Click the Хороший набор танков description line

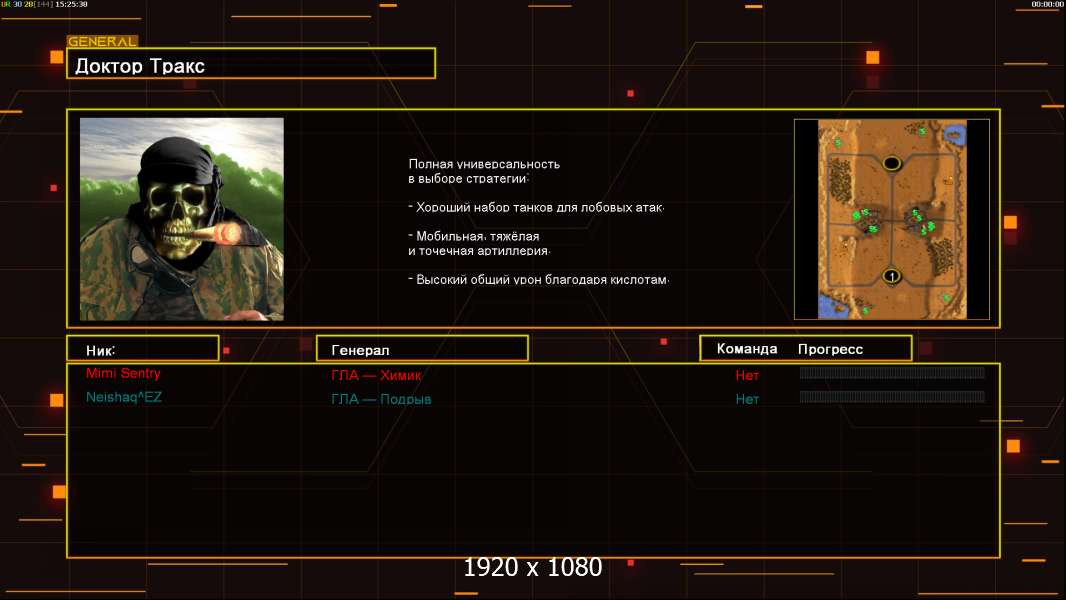pyautogui.click(x=536, y=207)
